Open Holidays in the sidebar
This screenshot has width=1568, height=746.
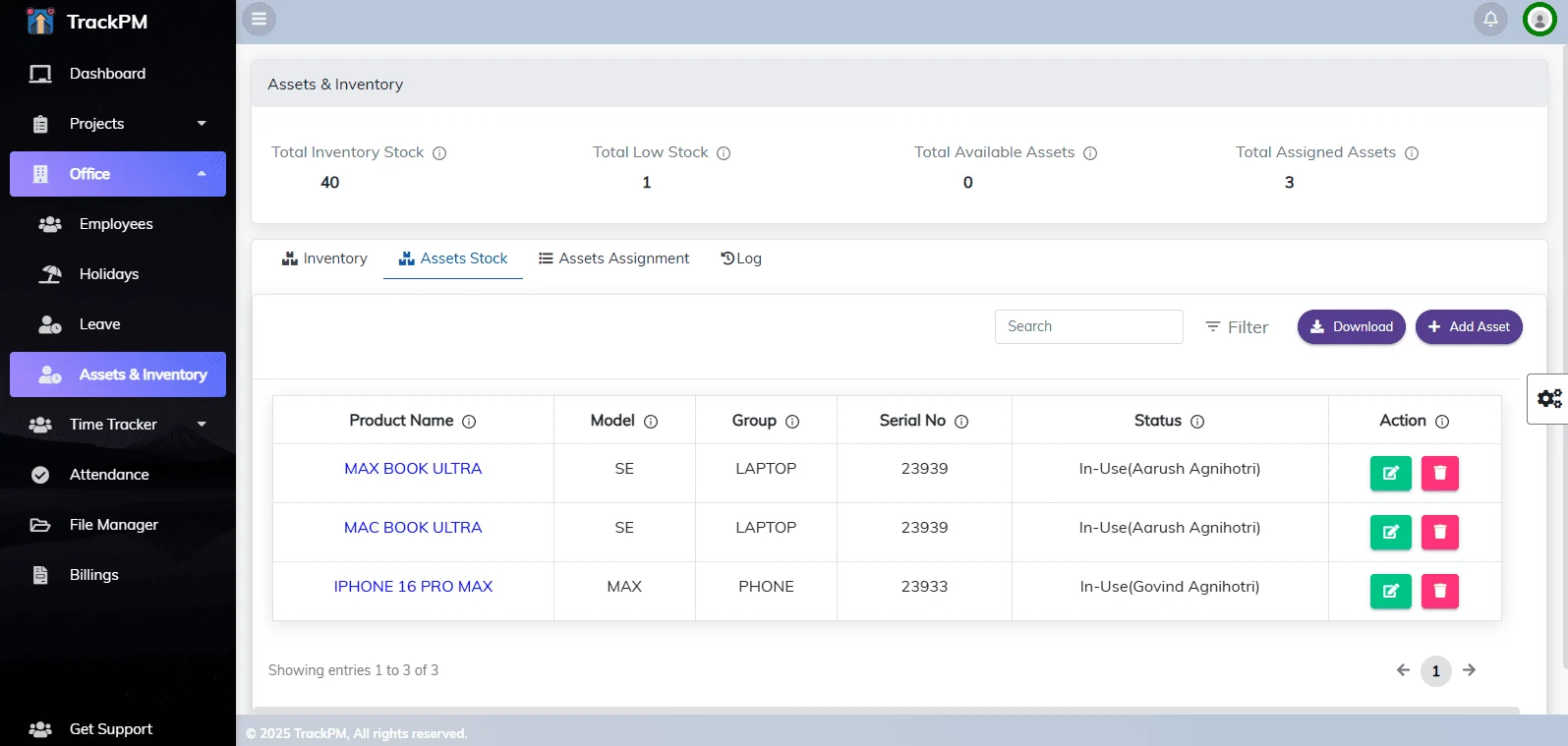[118, 274]
